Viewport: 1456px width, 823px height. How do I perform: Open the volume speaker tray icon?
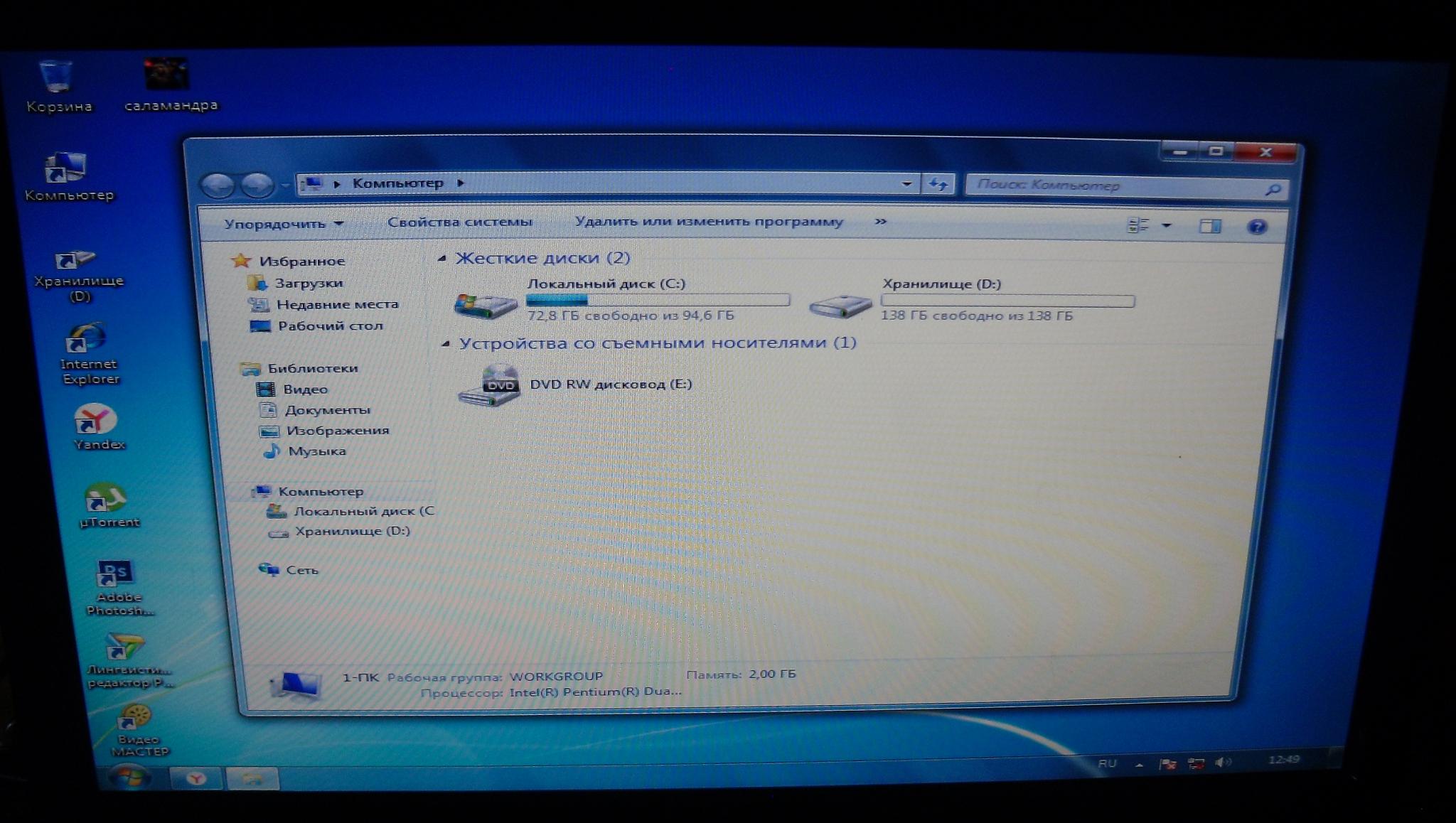(1222, 763)
